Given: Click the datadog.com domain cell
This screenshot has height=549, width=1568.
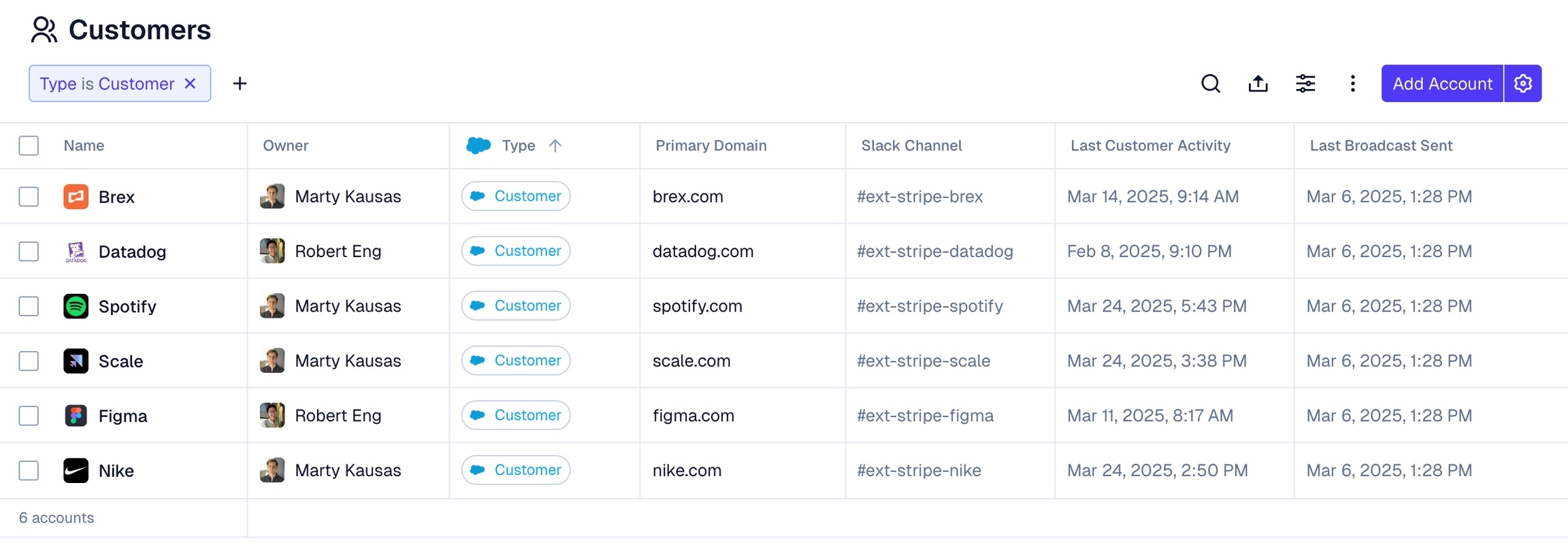Looking at the screenshot, I should pyautogui.click(x=703, y=252).
